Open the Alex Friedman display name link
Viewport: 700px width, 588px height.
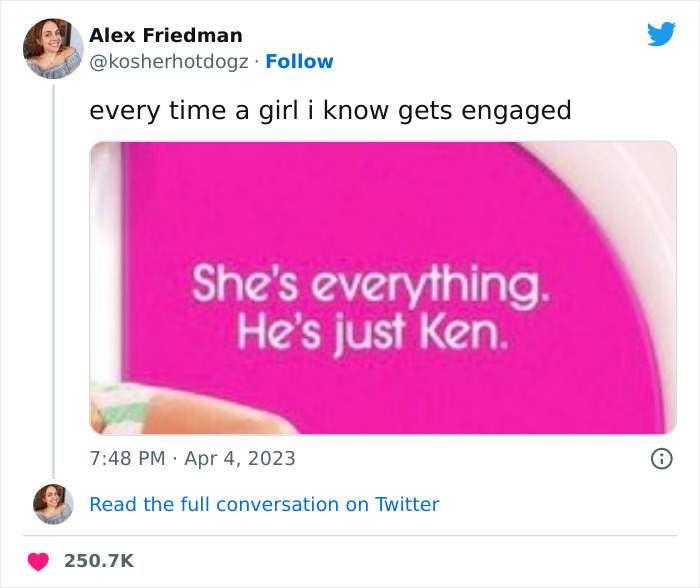(x=166, y=36)
